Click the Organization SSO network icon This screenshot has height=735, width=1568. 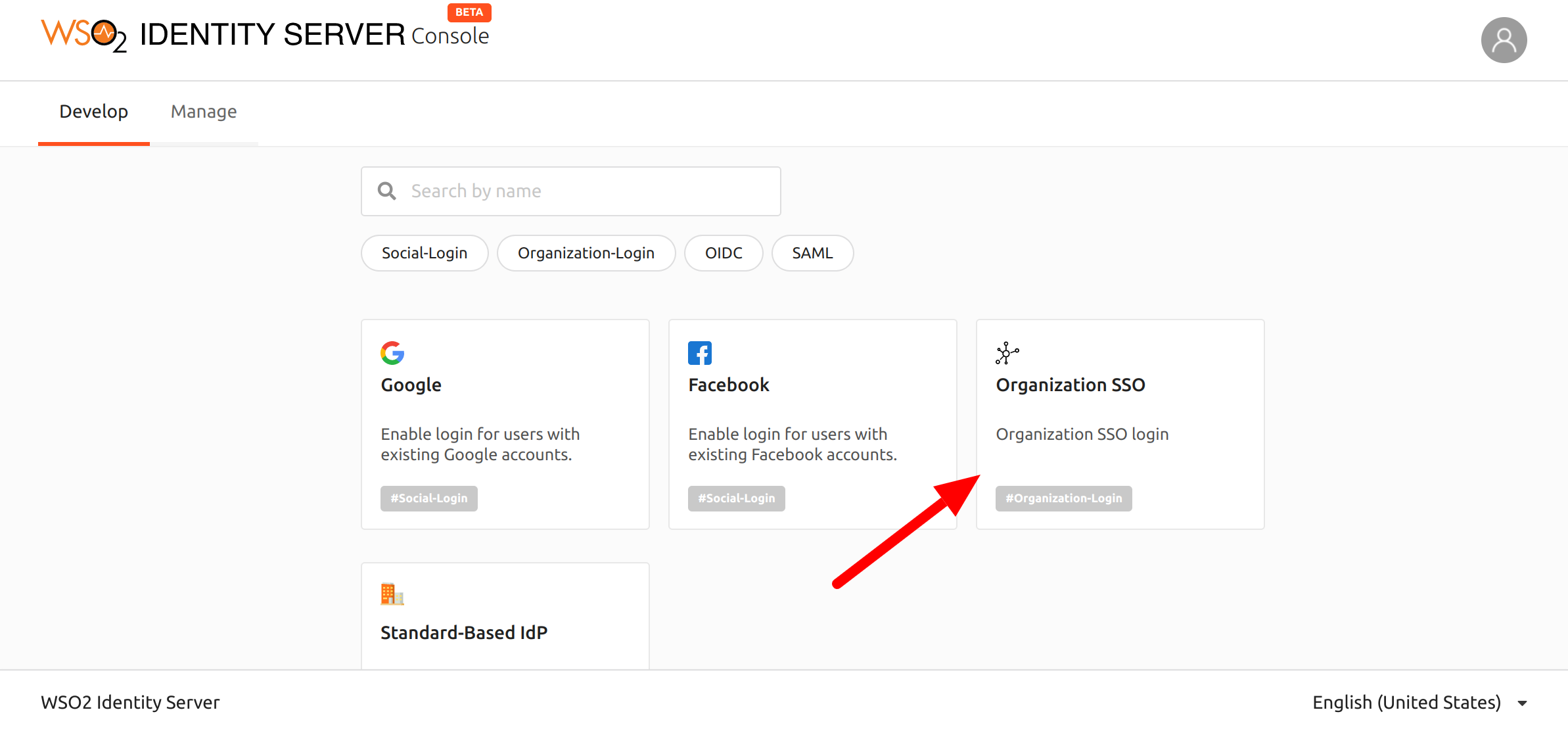click(x=1007, y=353)
